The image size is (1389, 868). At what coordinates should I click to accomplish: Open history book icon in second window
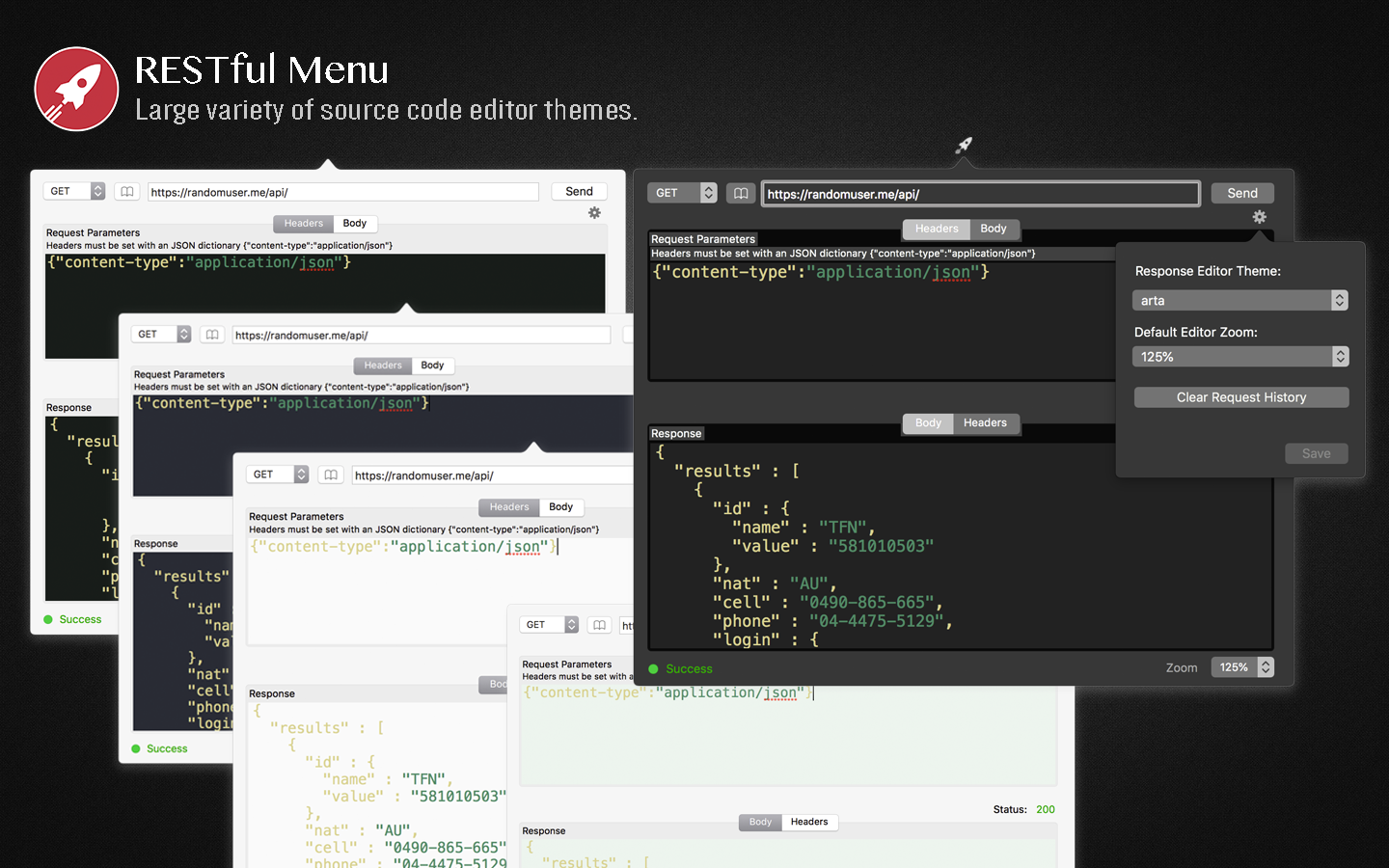pos(212,335)
